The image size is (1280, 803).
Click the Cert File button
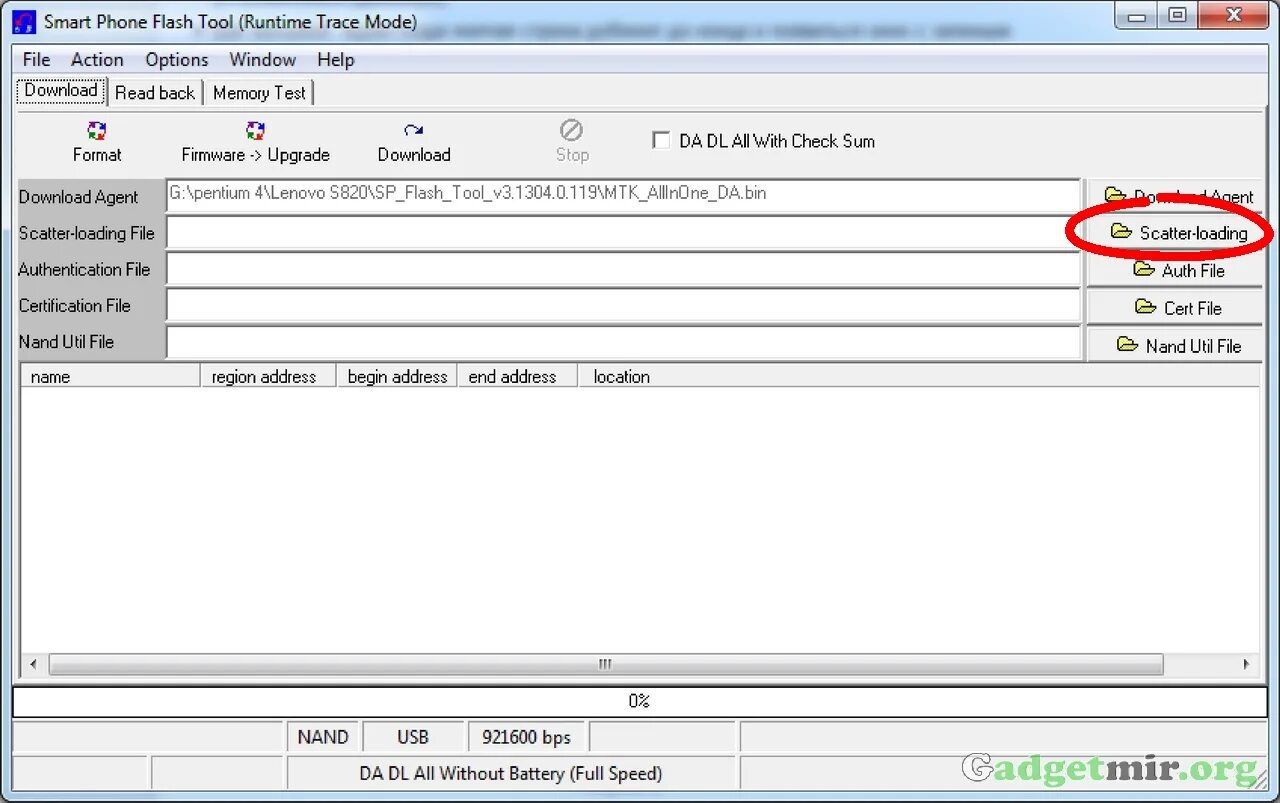pyautogui.click(x=1175, y=308)
